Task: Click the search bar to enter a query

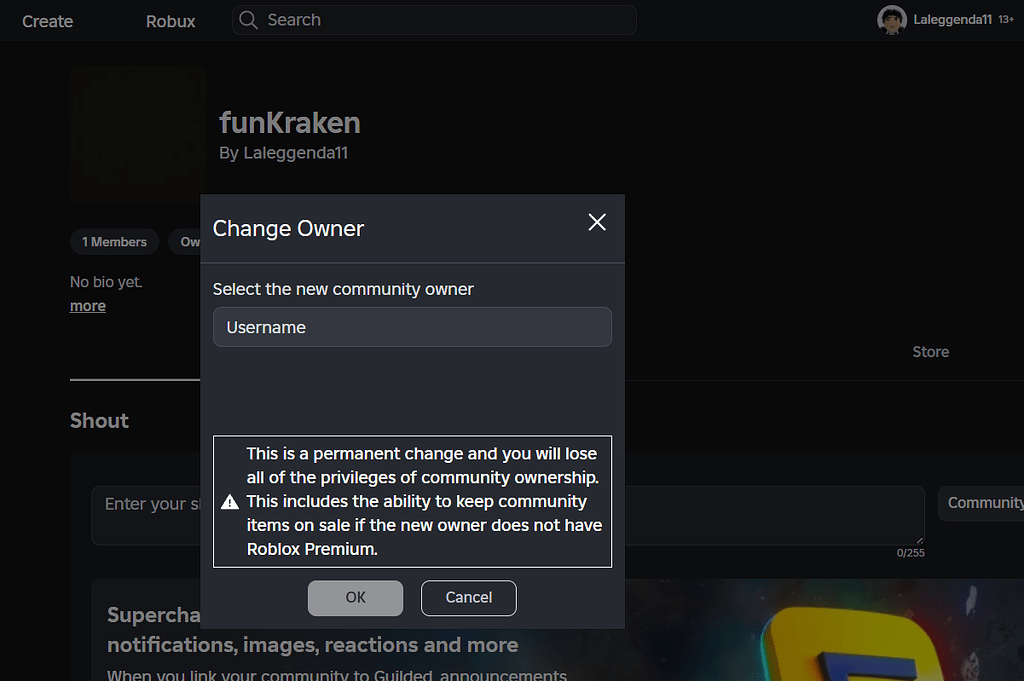Action: (x=434, y=20)
